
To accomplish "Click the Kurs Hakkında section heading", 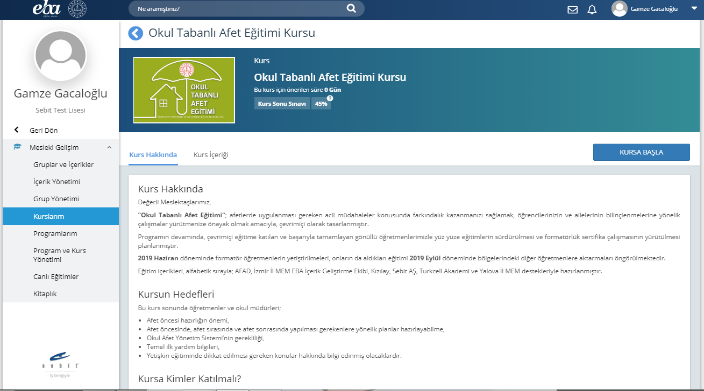I will point(171,189).
